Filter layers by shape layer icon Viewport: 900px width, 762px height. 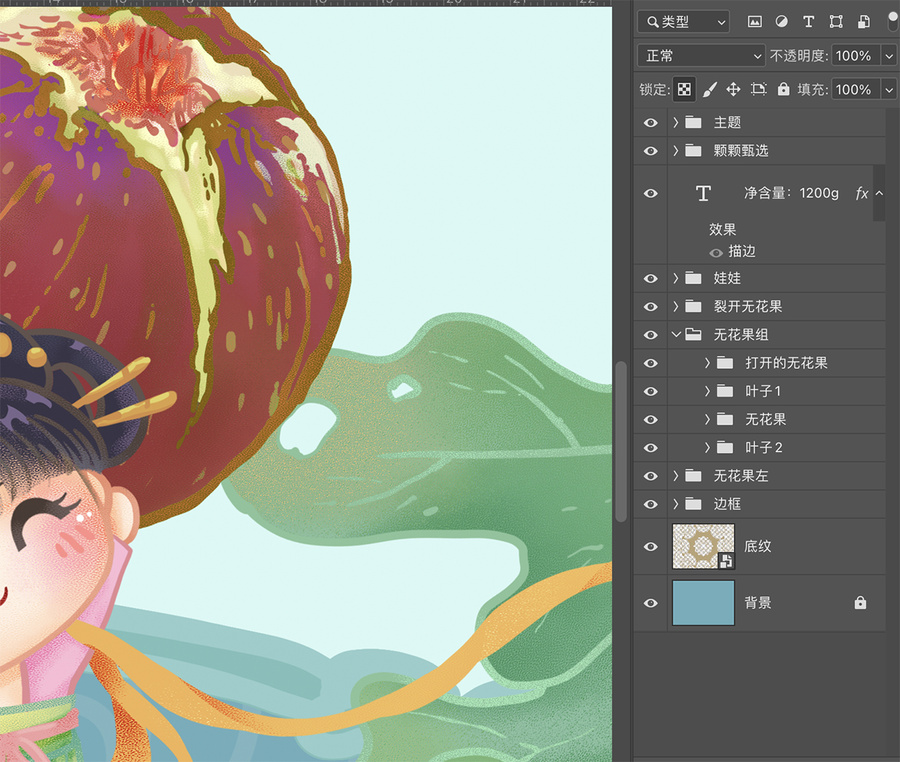pos(836,22)
